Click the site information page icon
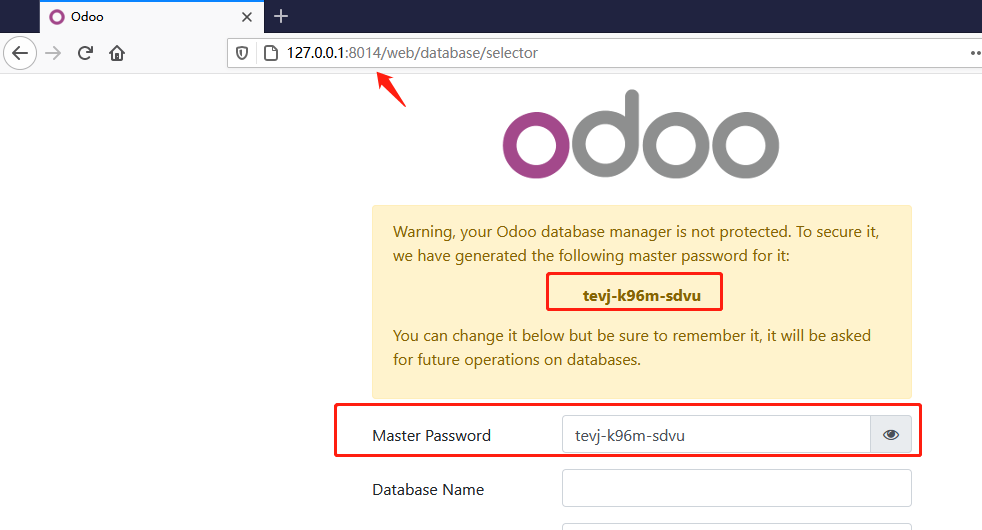The image size is (982, 530). click(269, 53)
